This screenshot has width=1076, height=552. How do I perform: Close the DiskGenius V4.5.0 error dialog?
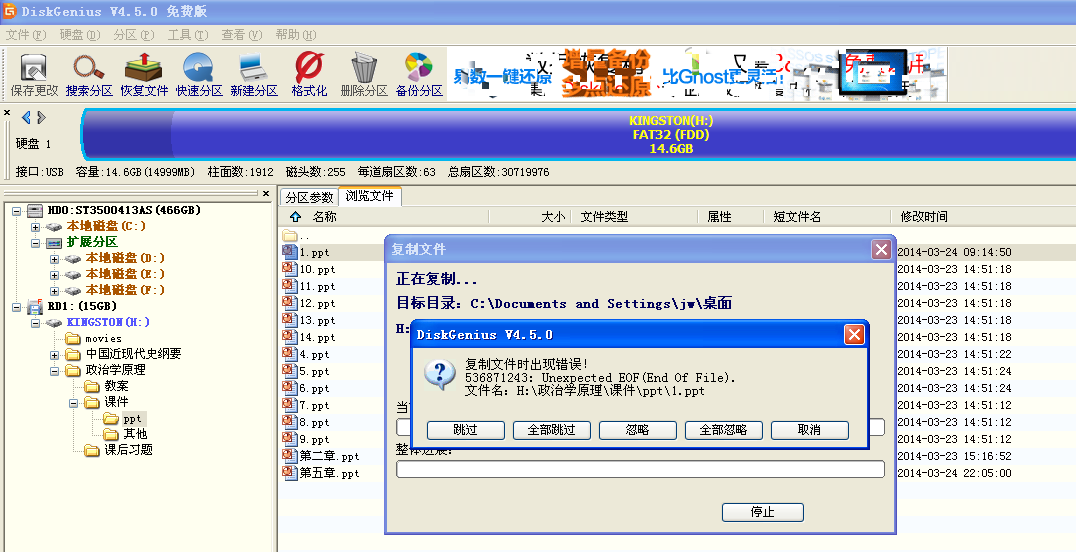tap(854, 334)
